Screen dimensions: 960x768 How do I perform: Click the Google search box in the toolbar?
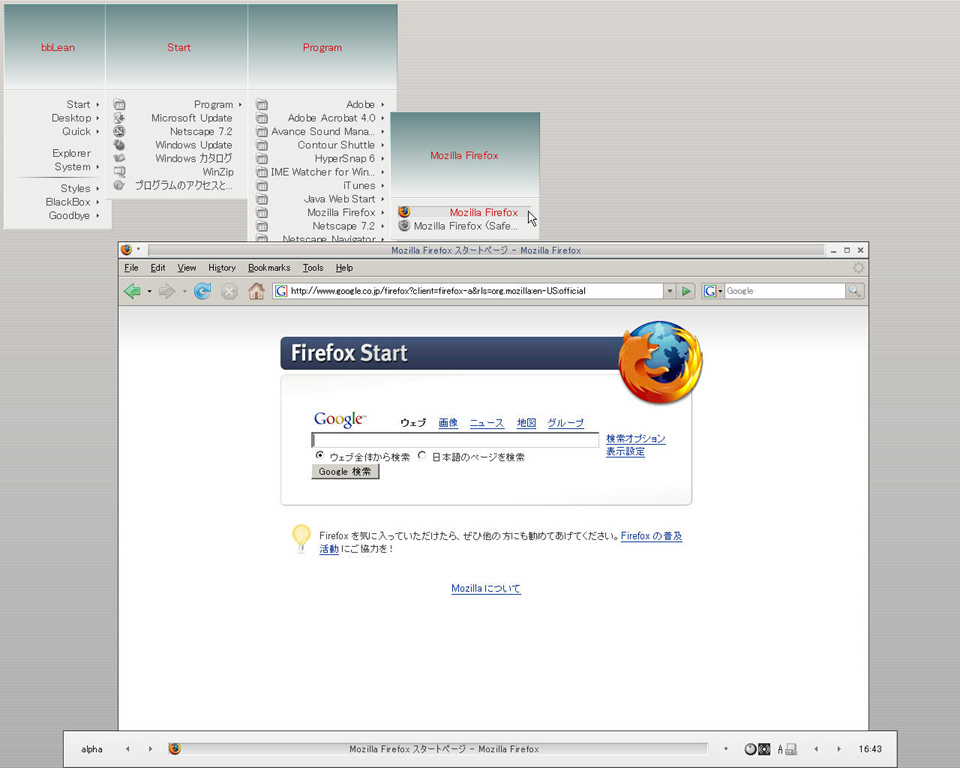point(785,291)
